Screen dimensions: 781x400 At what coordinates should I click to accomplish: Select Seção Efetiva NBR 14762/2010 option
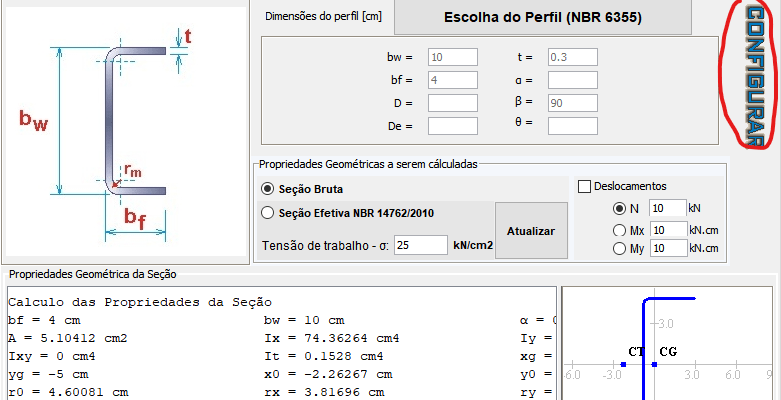[x=267, y=212]
